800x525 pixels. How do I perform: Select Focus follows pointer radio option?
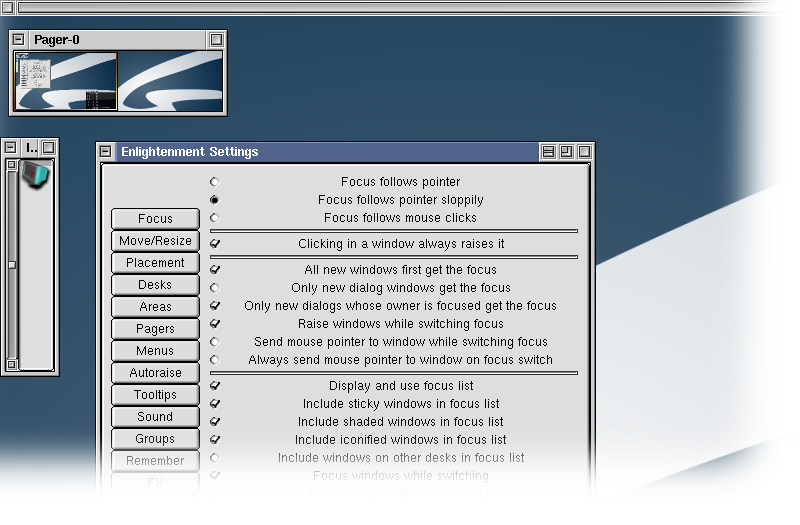click(x=215, y=182)
